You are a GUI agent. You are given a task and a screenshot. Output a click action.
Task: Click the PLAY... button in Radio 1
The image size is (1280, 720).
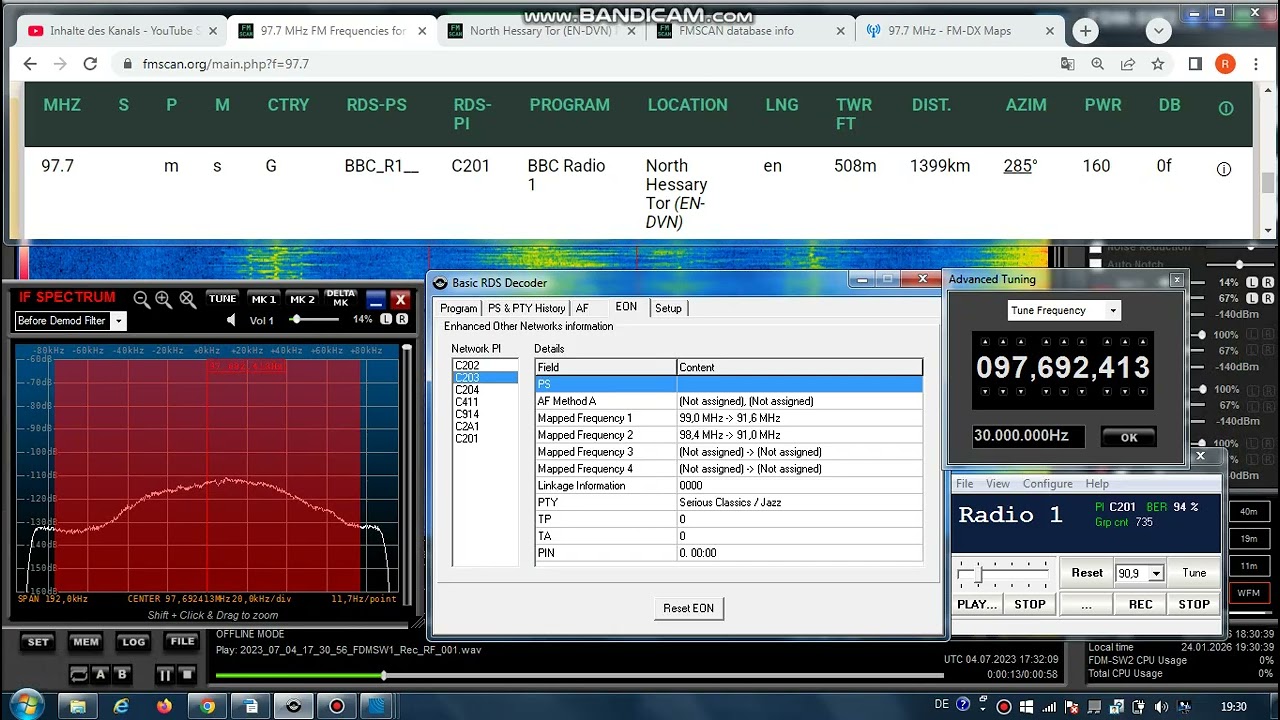(977, 604)
